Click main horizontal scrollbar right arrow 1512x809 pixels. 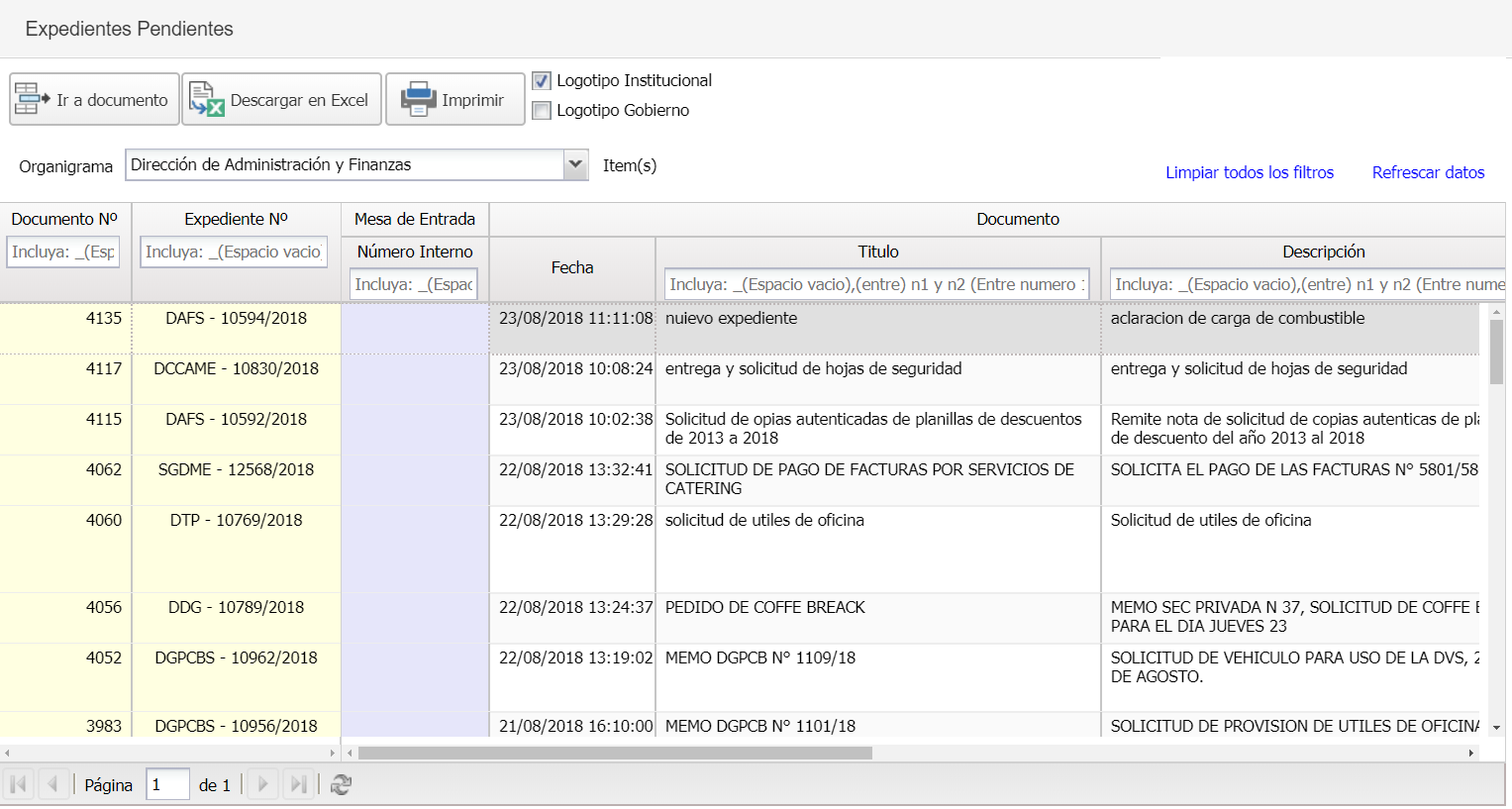1471,753
